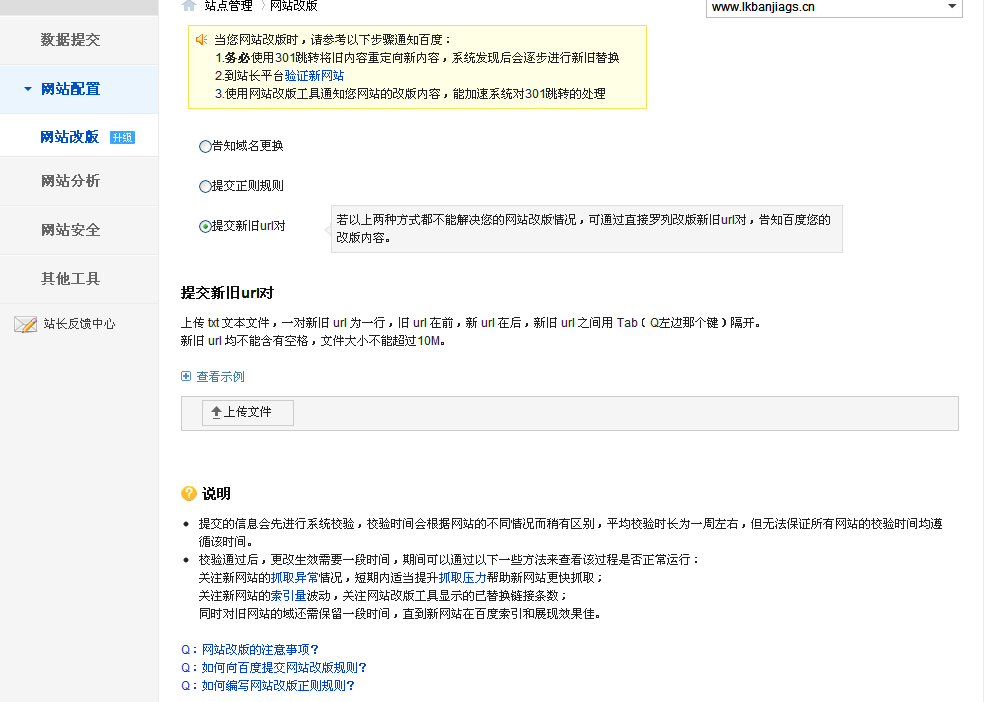This screenshot has height=702, width=994.
Task: Click the 提交新旧url对 section heading
Action: [227, 293]
